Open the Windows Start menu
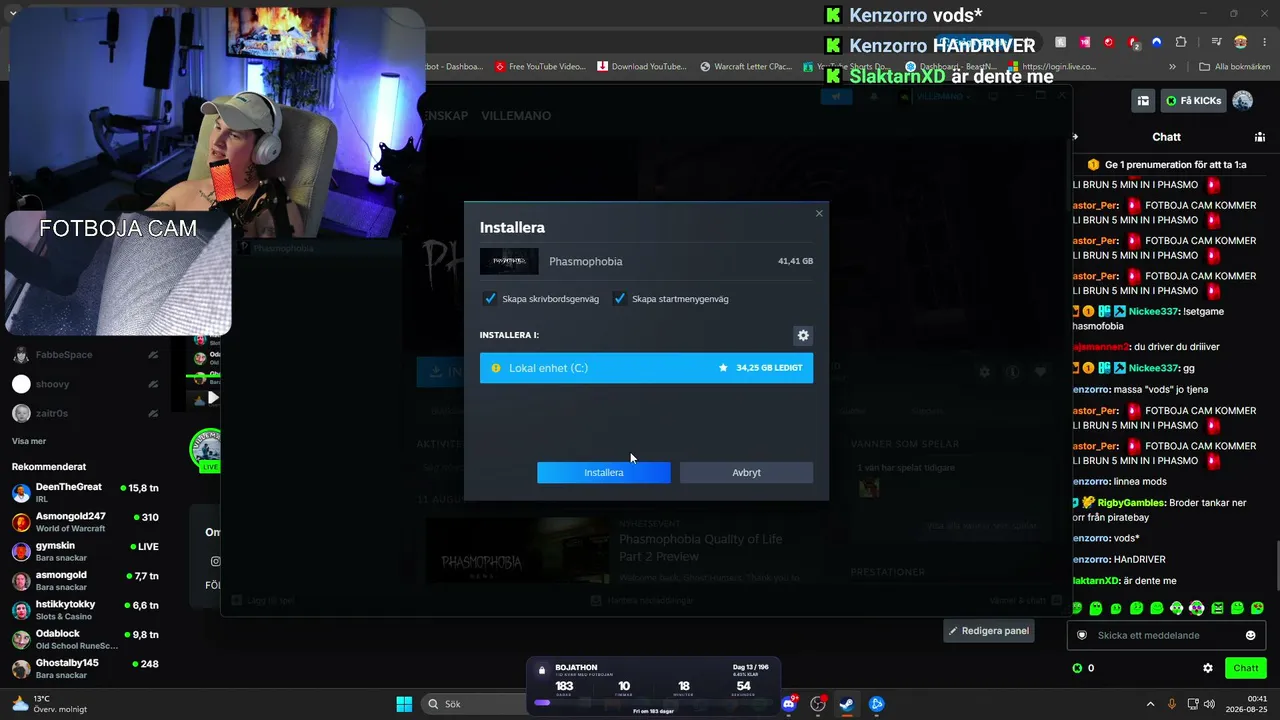1280x720 pixels. 404,703
